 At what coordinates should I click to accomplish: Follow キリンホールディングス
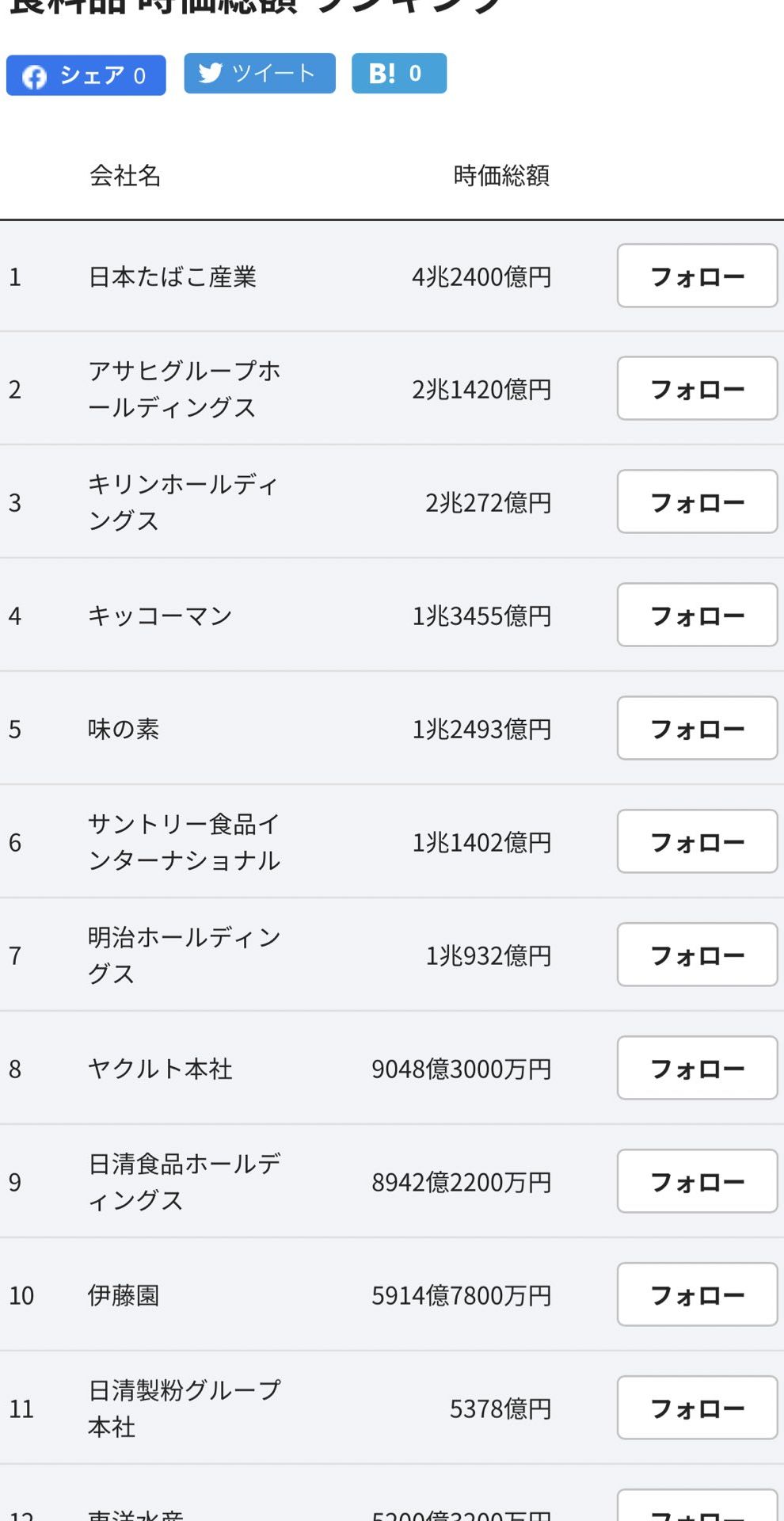coord(696,501)
